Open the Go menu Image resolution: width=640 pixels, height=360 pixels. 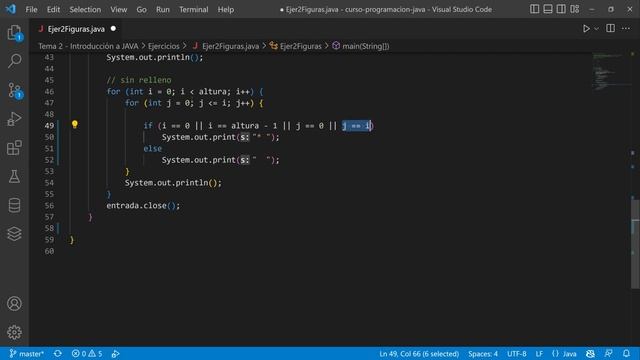(x=141, y=9)
